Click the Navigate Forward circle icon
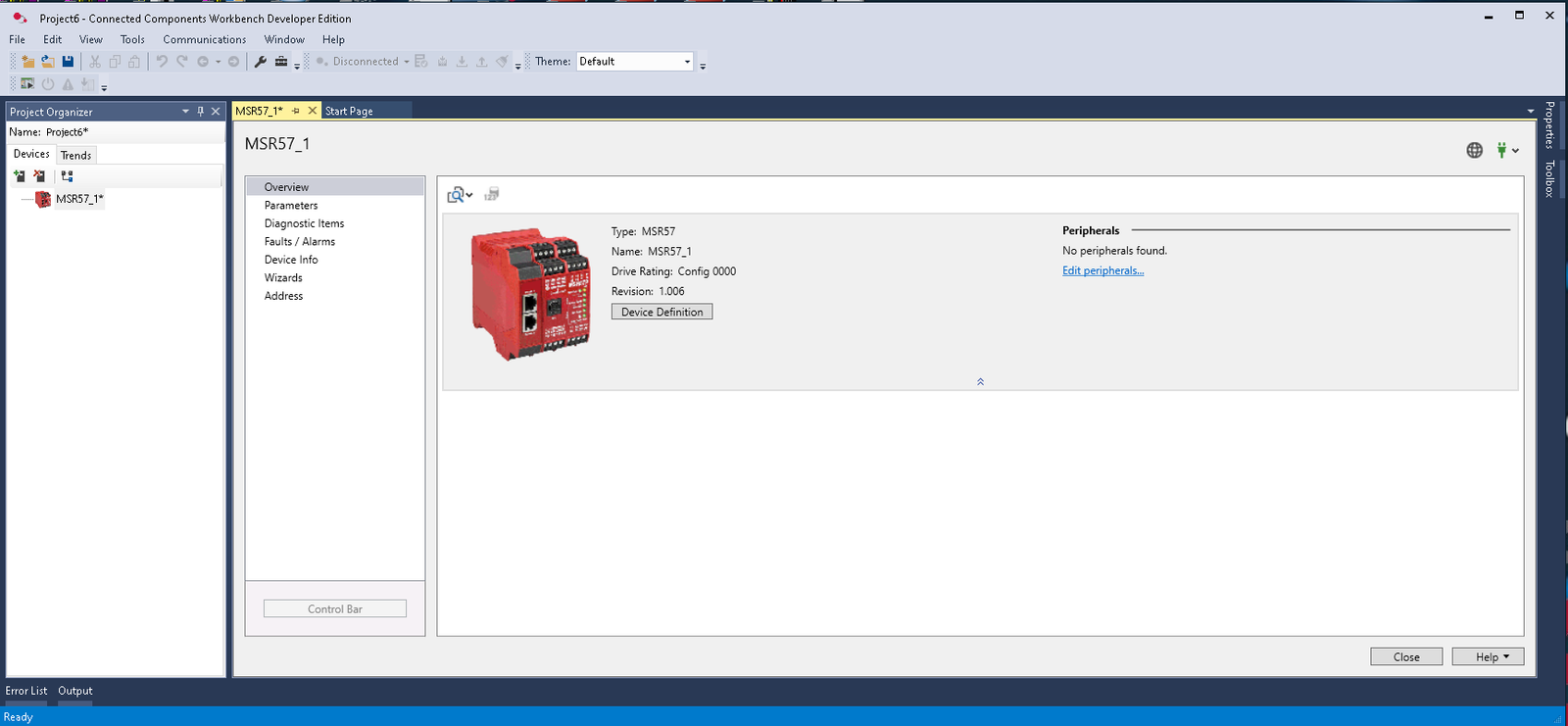This screenshot has width=1568, height=726. point(233,61)
